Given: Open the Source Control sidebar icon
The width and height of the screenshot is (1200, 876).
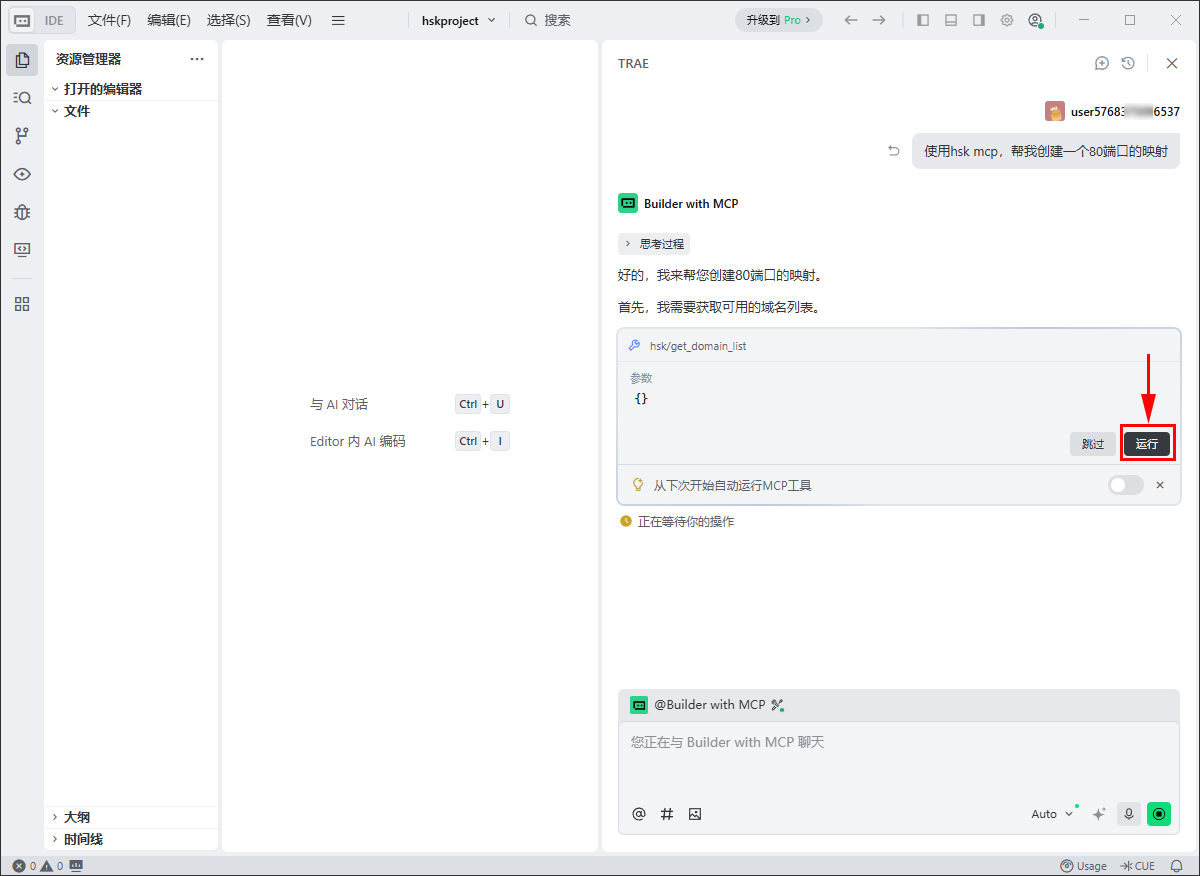Looking at the screenshot, I should pos(22,136).
